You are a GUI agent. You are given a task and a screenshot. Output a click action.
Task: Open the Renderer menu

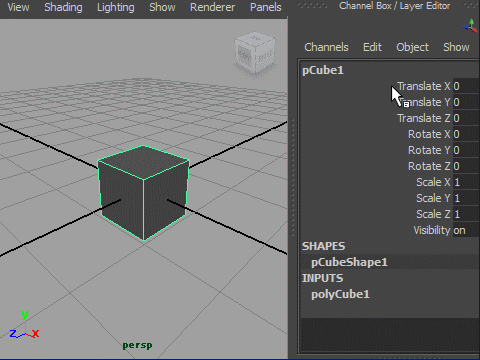212,7
